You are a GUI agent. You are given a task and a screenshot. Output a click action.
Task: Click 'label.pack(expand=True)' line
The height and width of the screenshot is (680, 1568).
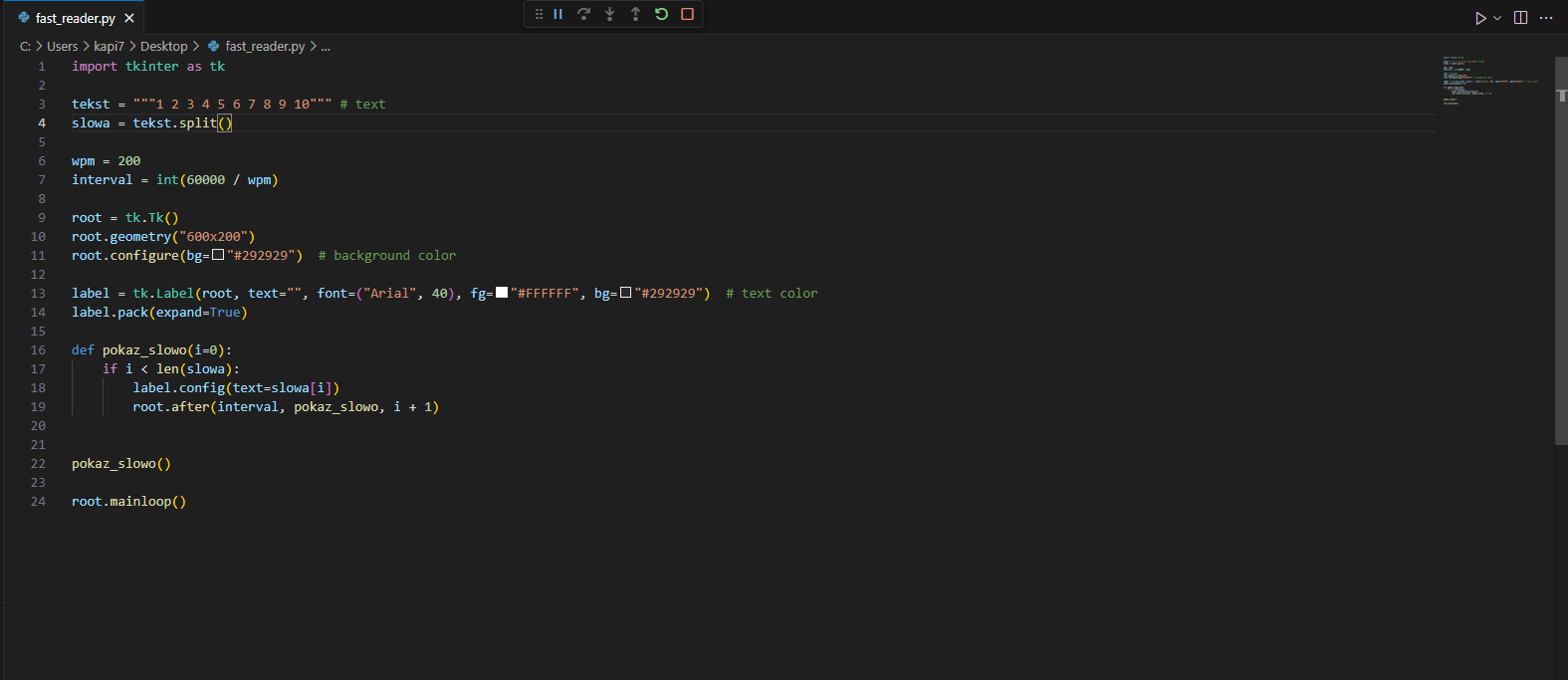coord(159,312)
